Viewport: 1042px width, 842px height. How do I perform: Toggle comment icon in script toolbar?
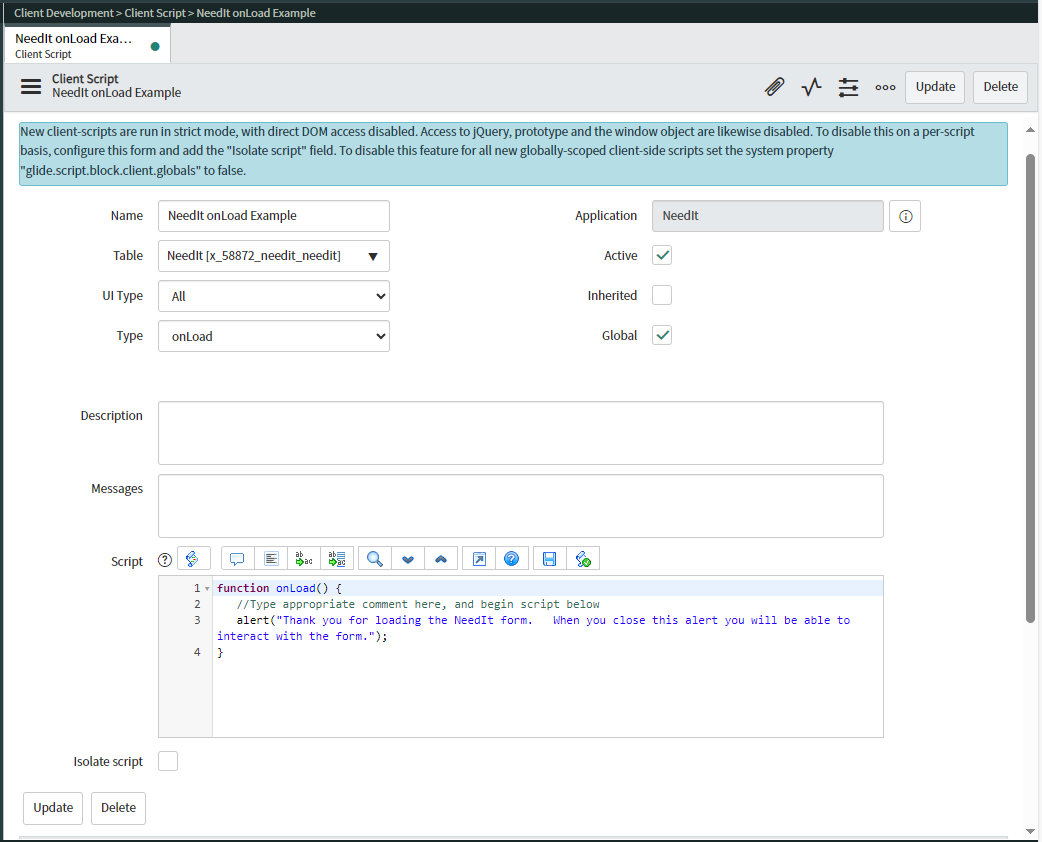[237, 559]
